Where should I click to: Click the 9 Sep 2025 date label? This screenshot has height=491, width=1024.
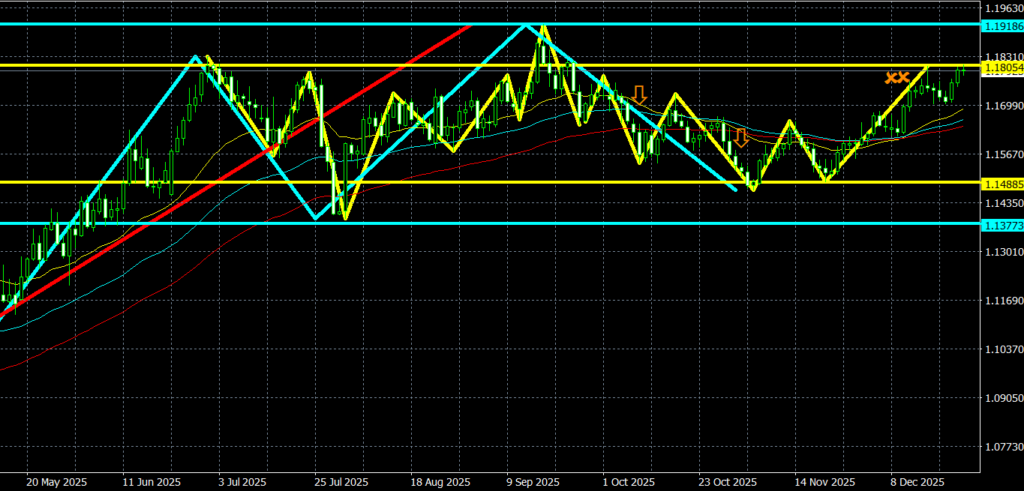pos(533,481)
